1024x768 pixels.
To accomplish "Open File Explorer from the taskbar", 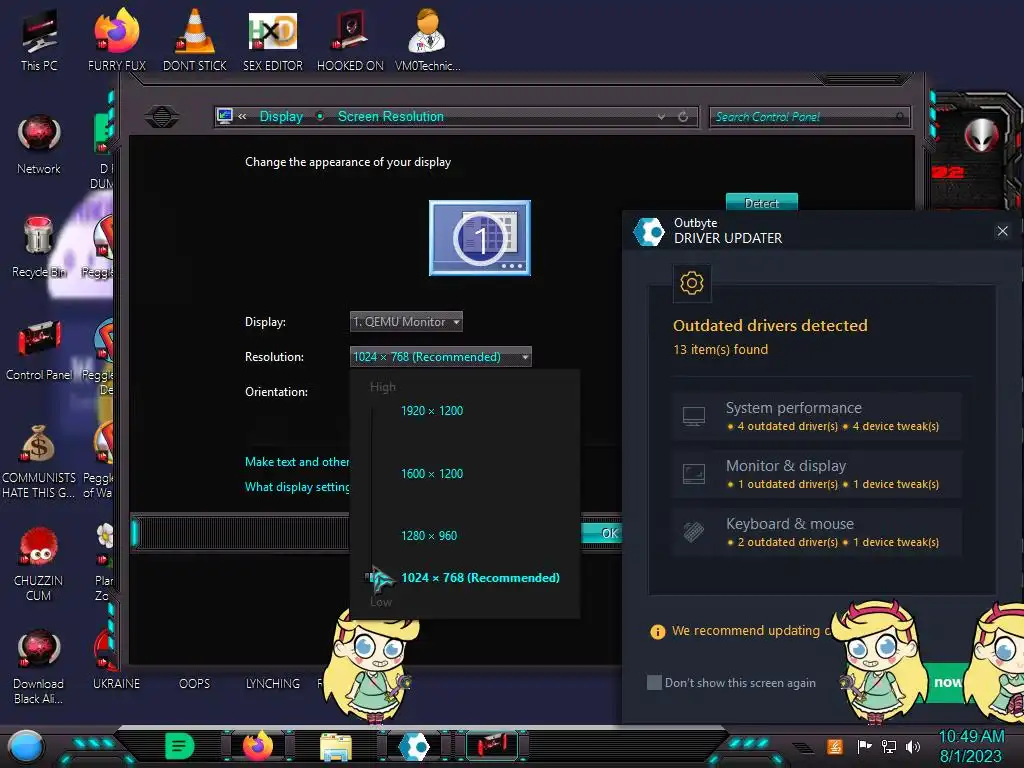I will (x=336, y=746).
